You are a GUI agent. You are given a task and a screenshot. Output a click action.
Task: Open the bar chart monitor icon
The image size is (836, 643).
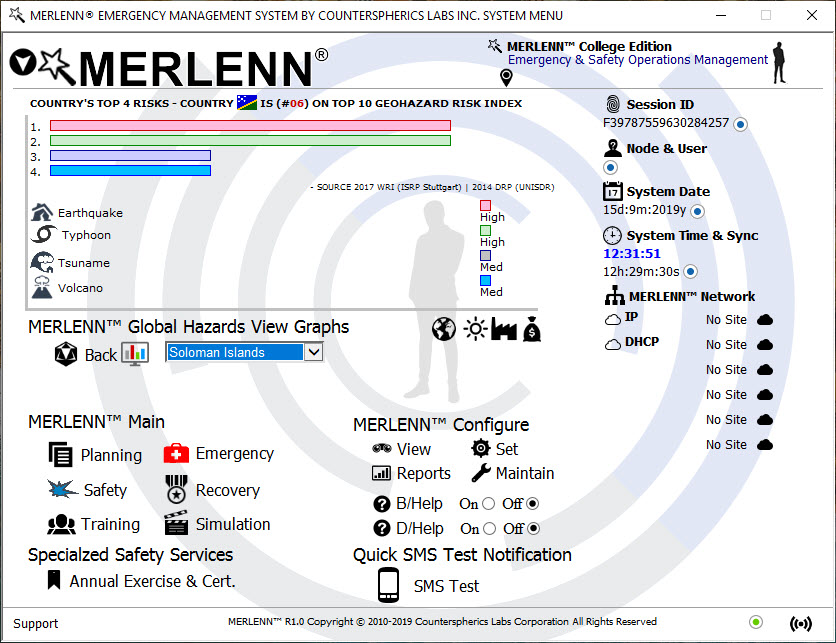point(135,353)
